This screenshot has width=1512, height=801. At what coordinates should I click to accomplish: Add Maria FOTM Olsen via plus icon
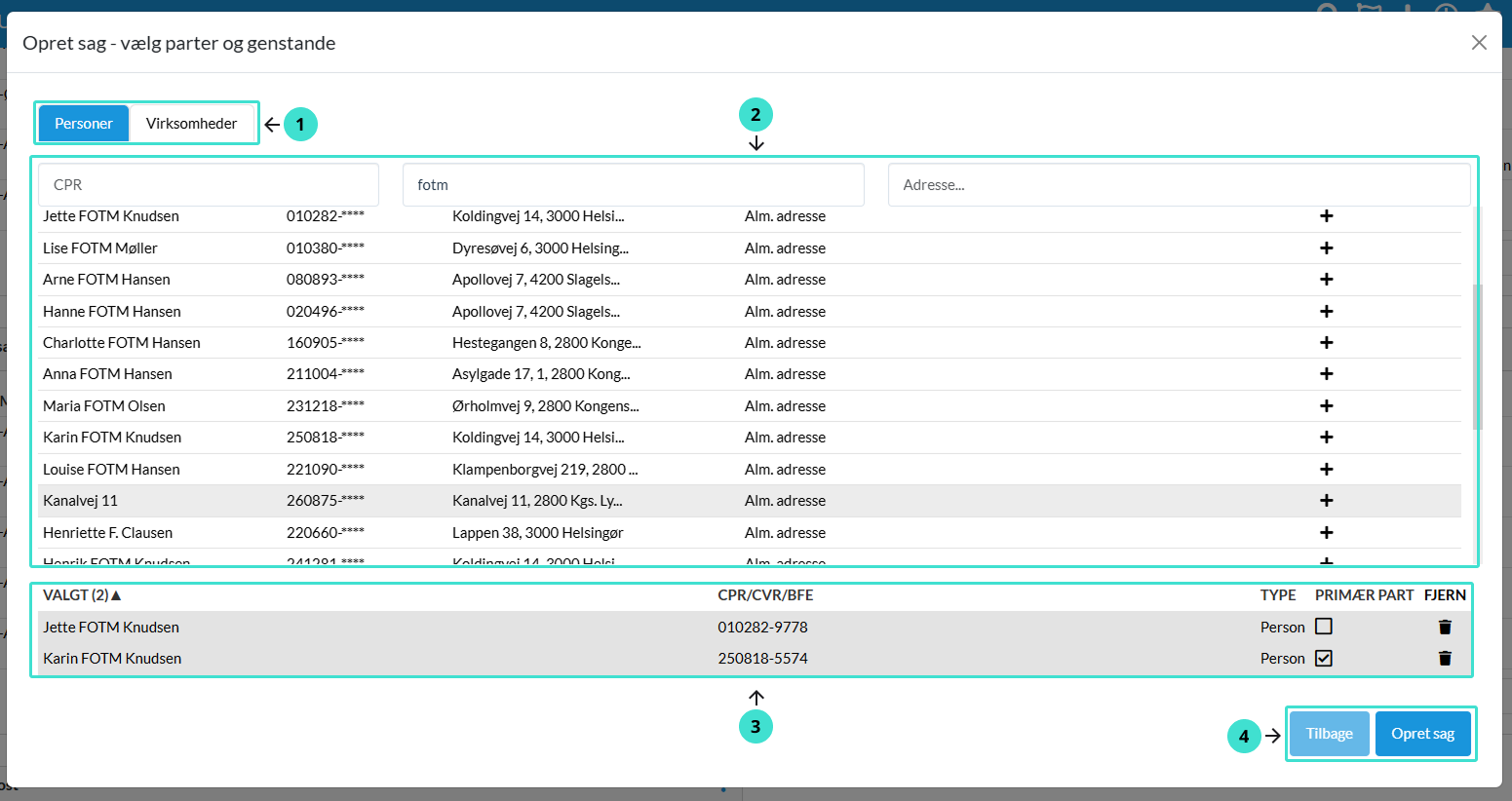tap(1326, 406)
